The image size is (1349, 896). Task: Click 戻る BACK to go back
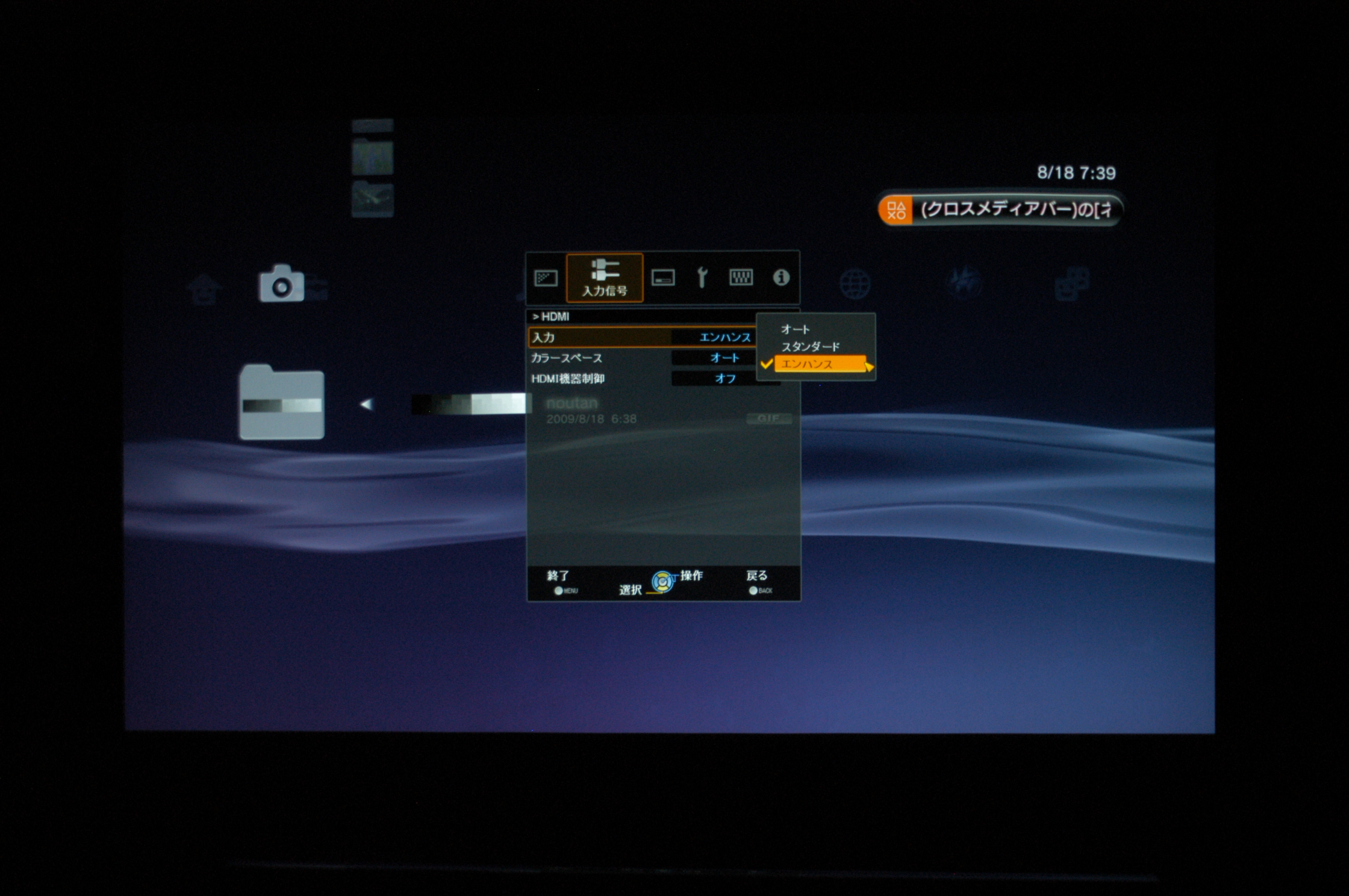pyautogui.click(x=758, y=582)
